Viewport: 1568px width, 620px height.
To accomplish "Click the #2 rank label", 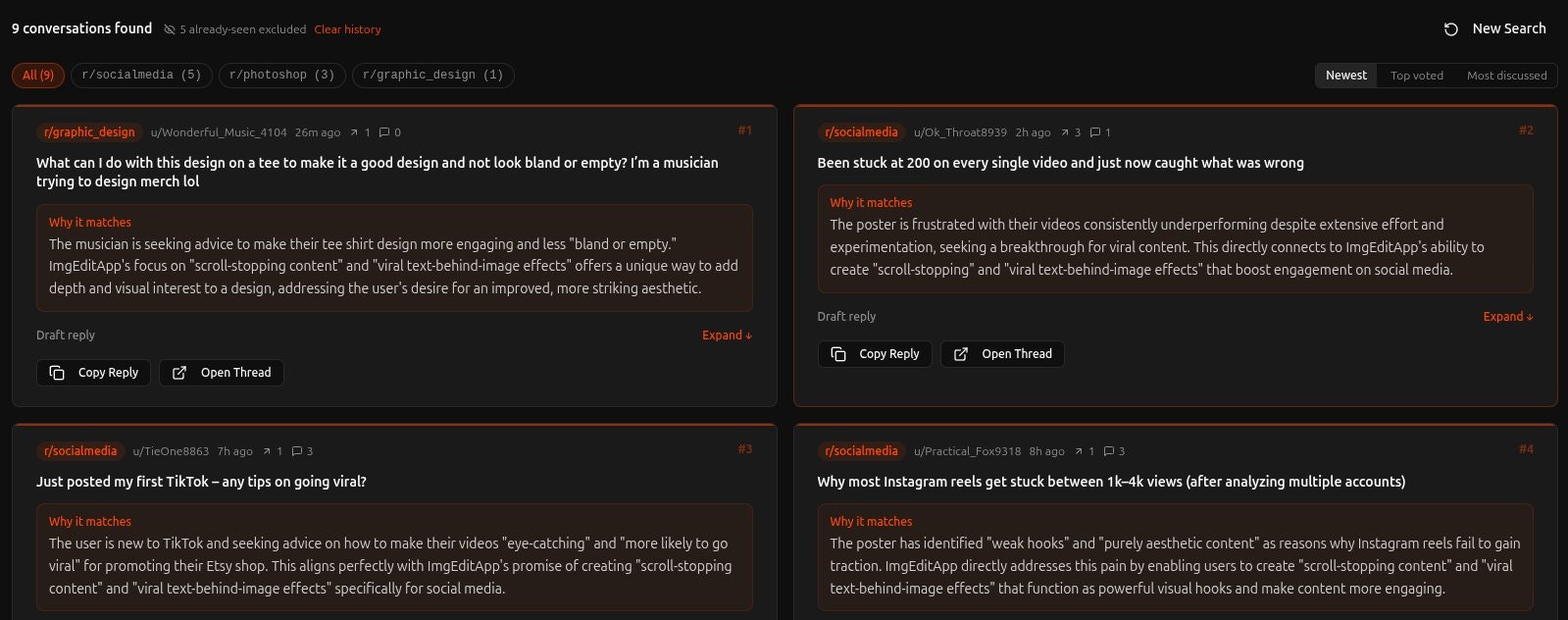I will coord(1526,130).
